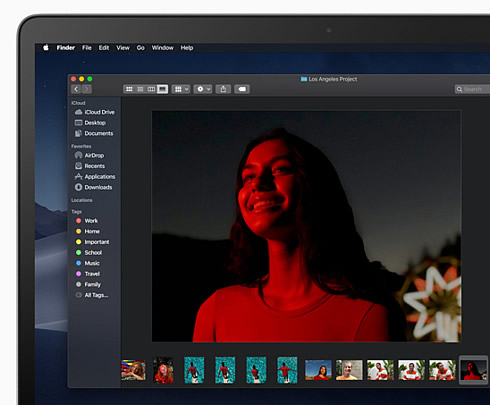Open the group-by arrangement dropdown
490x405 pixels.
click(x=181, y=89)
